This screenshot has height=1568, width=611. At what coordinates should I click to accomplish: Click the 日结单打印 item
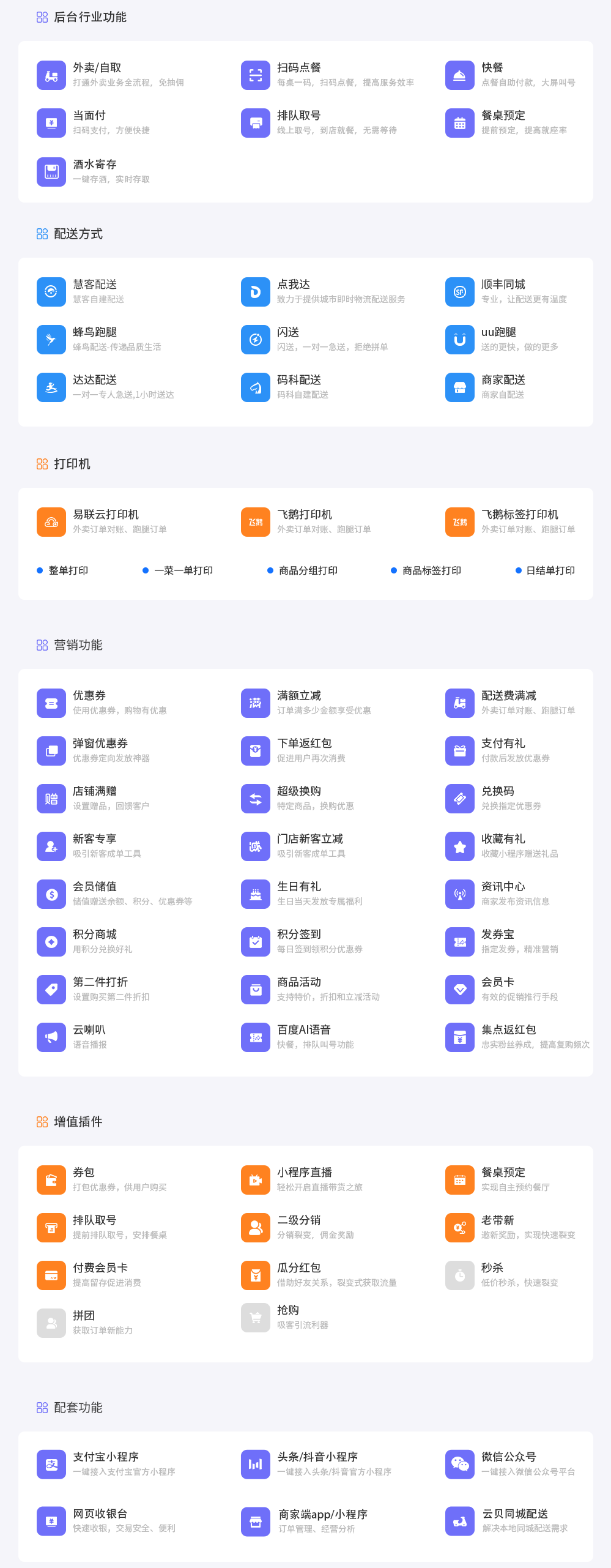click(545, 570)
